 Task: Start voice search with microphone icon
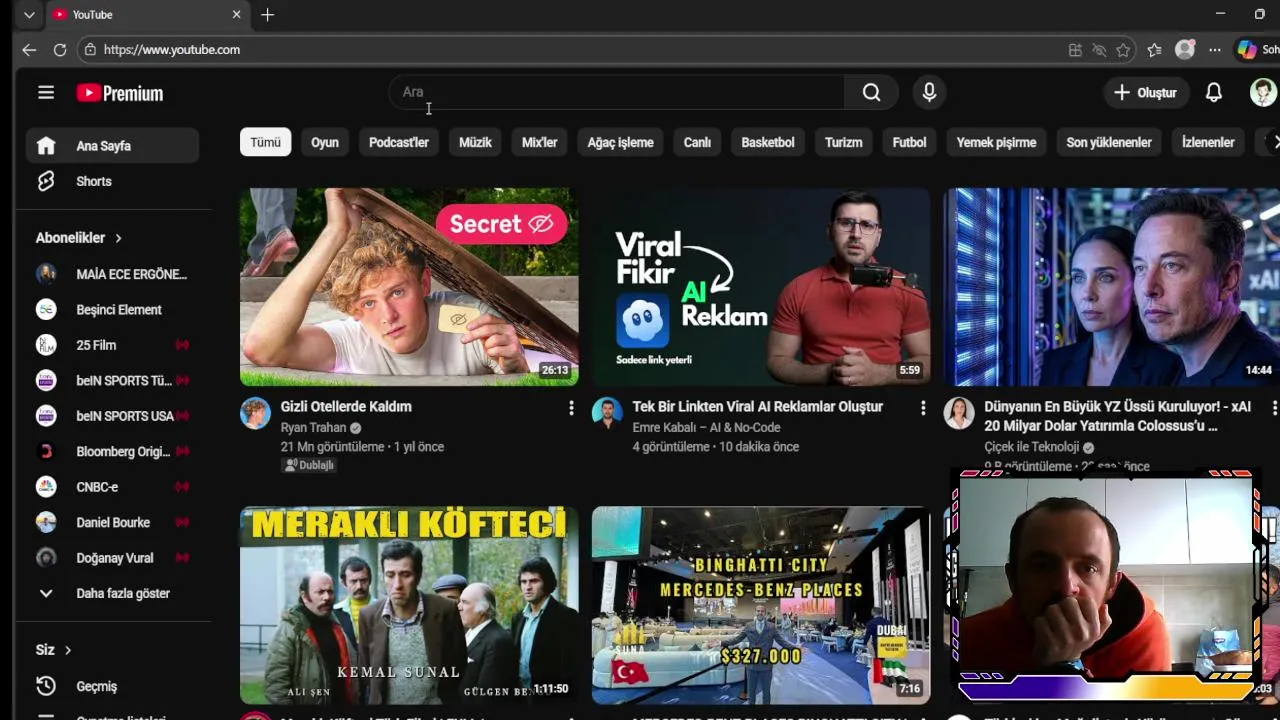point(929,92)
